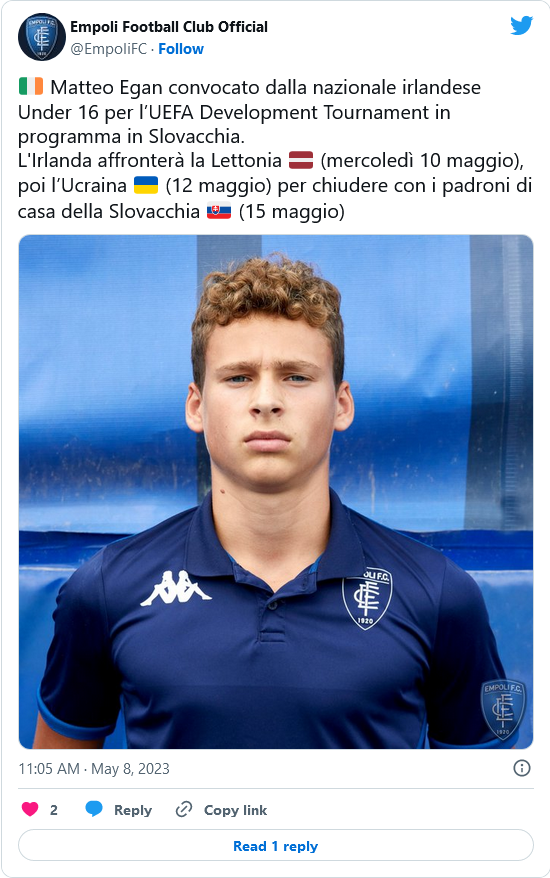Click the Slovakia flag emoji
Viewport: 550px width, 878px height.
219,211
